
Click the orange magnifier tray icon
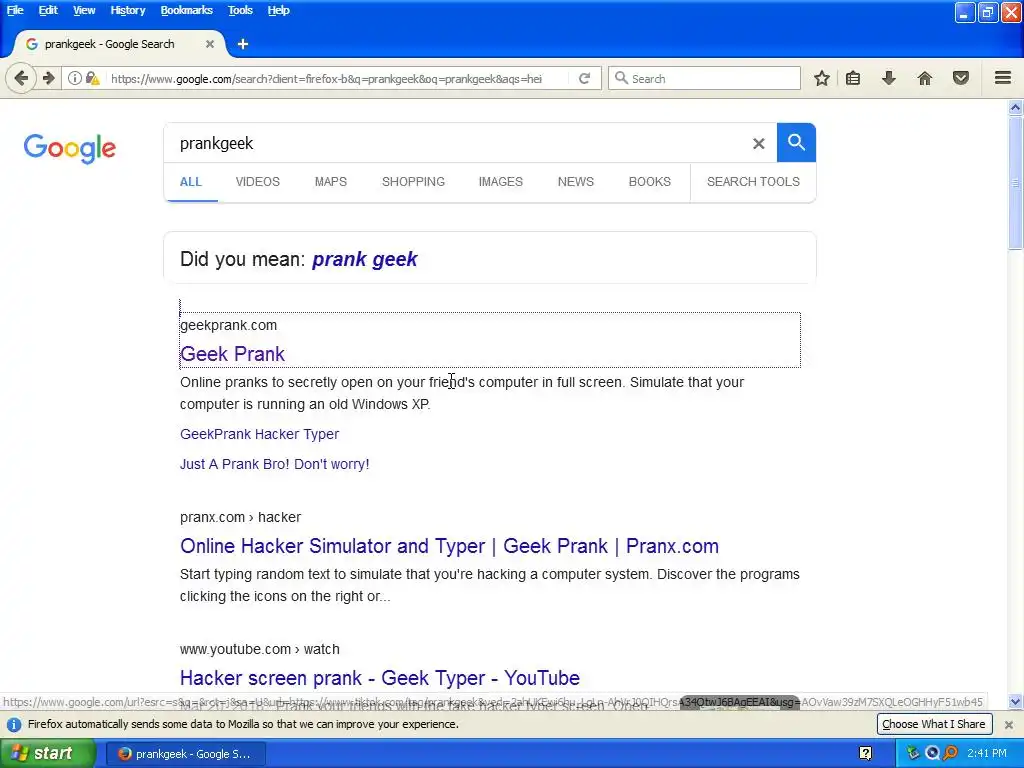coord(951,754)
